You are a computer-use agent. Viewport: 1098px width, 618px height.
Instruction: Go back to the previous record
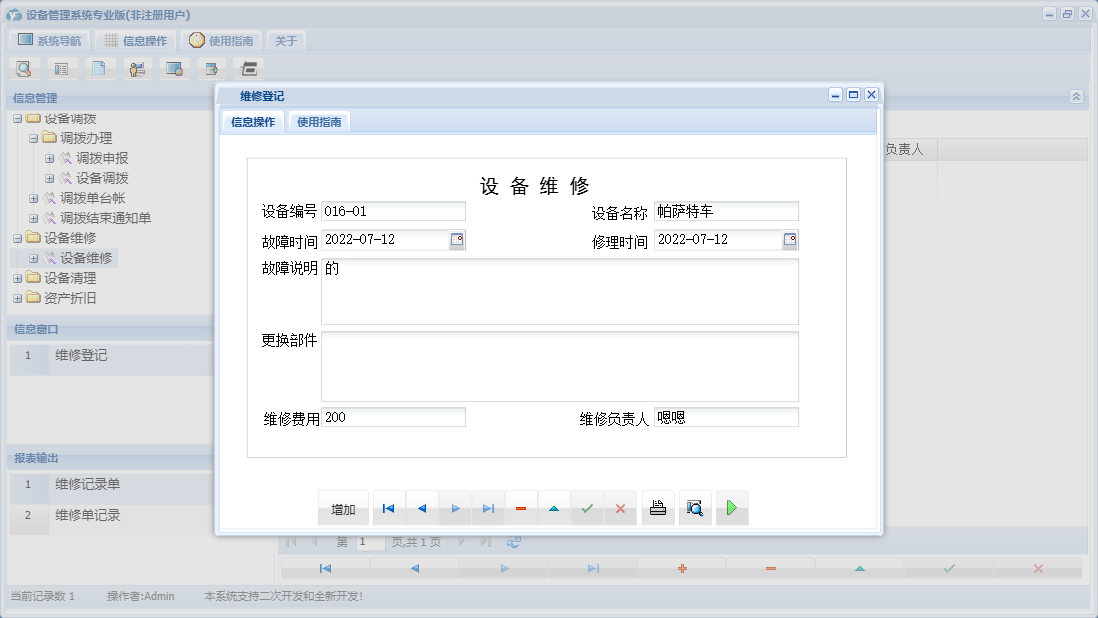tap(421, 508)
